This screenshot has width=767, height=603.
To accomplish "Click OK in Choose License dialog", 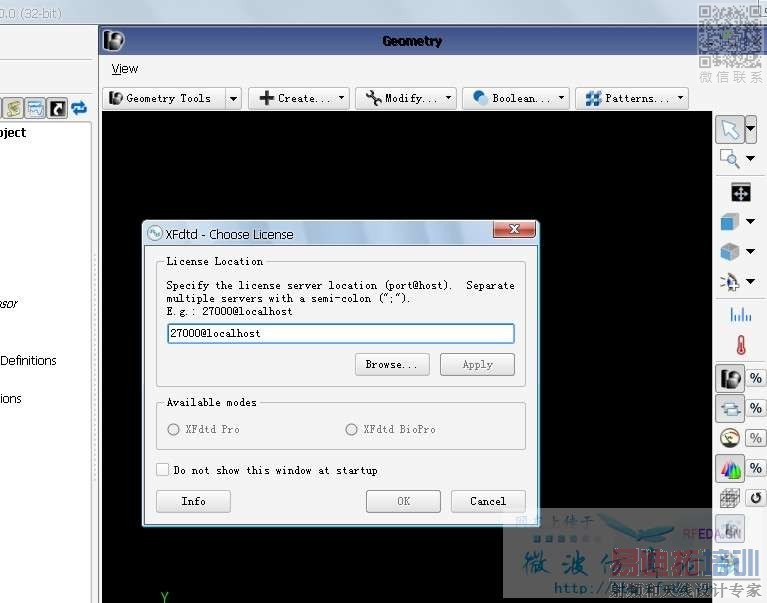I will (404, 501).
